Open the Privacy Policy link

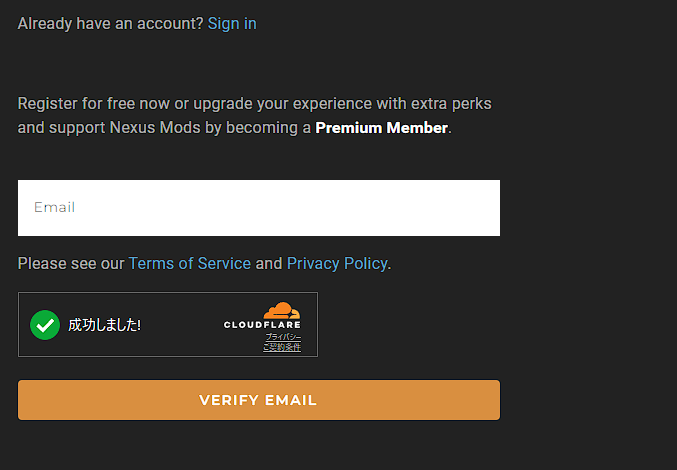click(x=337, y=263)
